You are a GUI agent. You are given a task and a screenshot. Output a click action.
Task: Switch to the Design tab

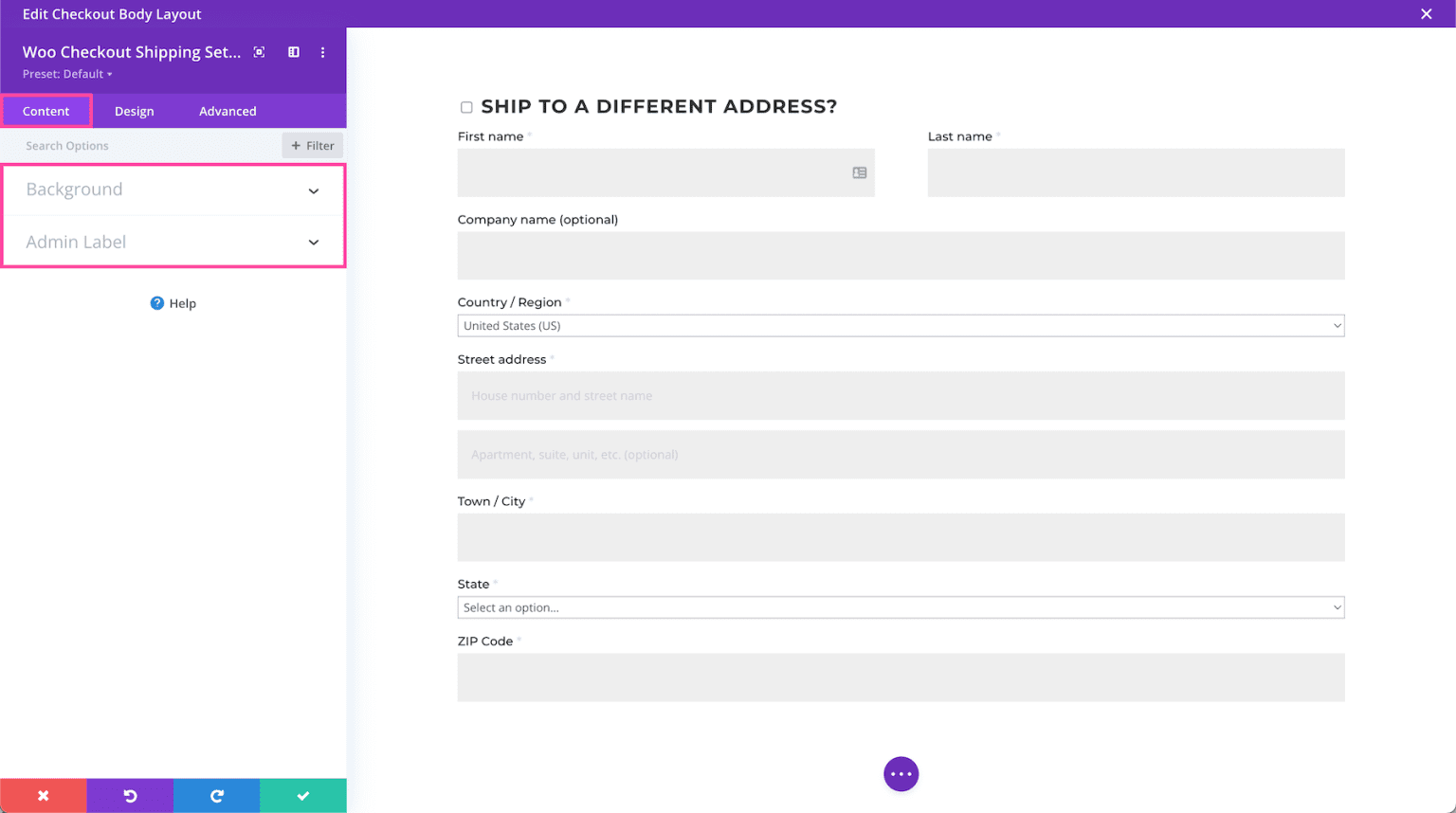134,111
